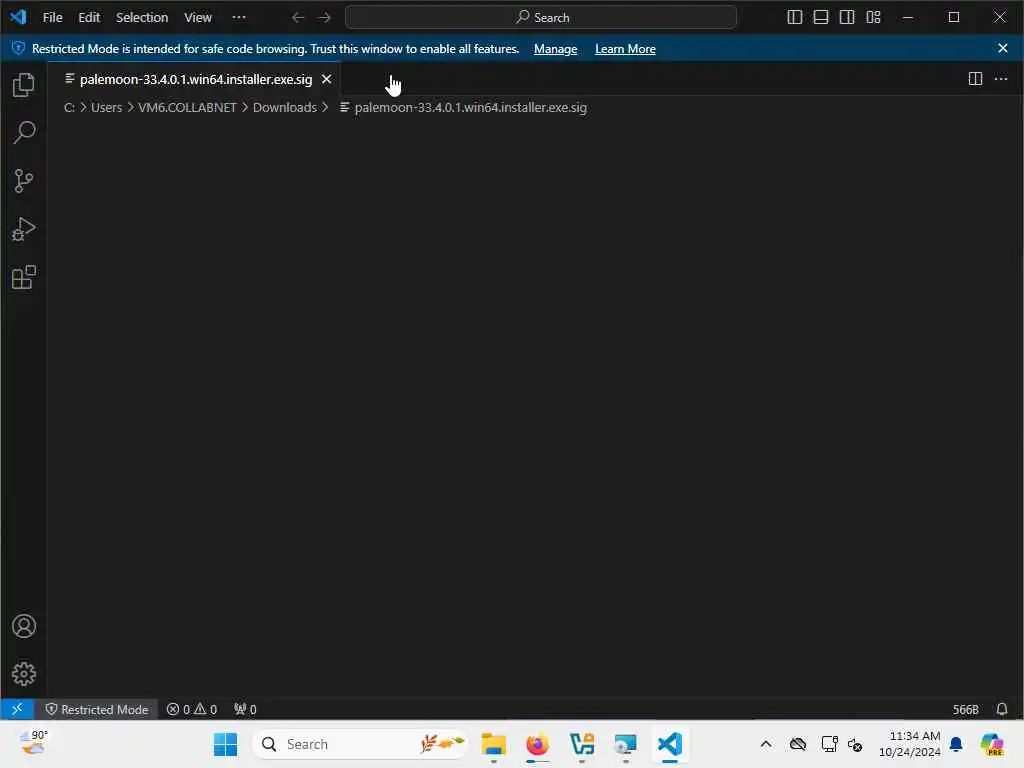The image size is (1024, 768).
Task: Click the Windows taskbar Search box
Action: pos(360,744)
